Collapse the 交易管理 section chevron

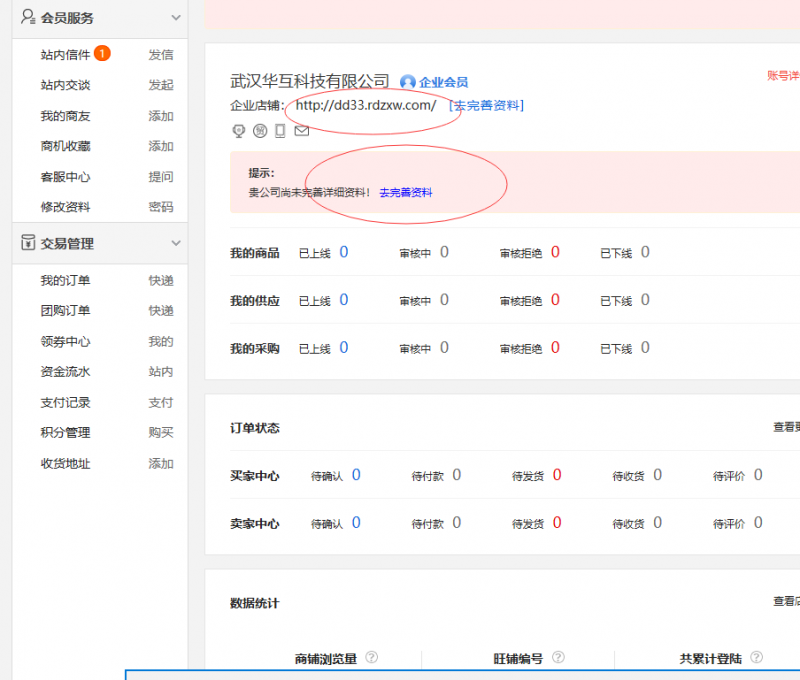coord(176,243)
